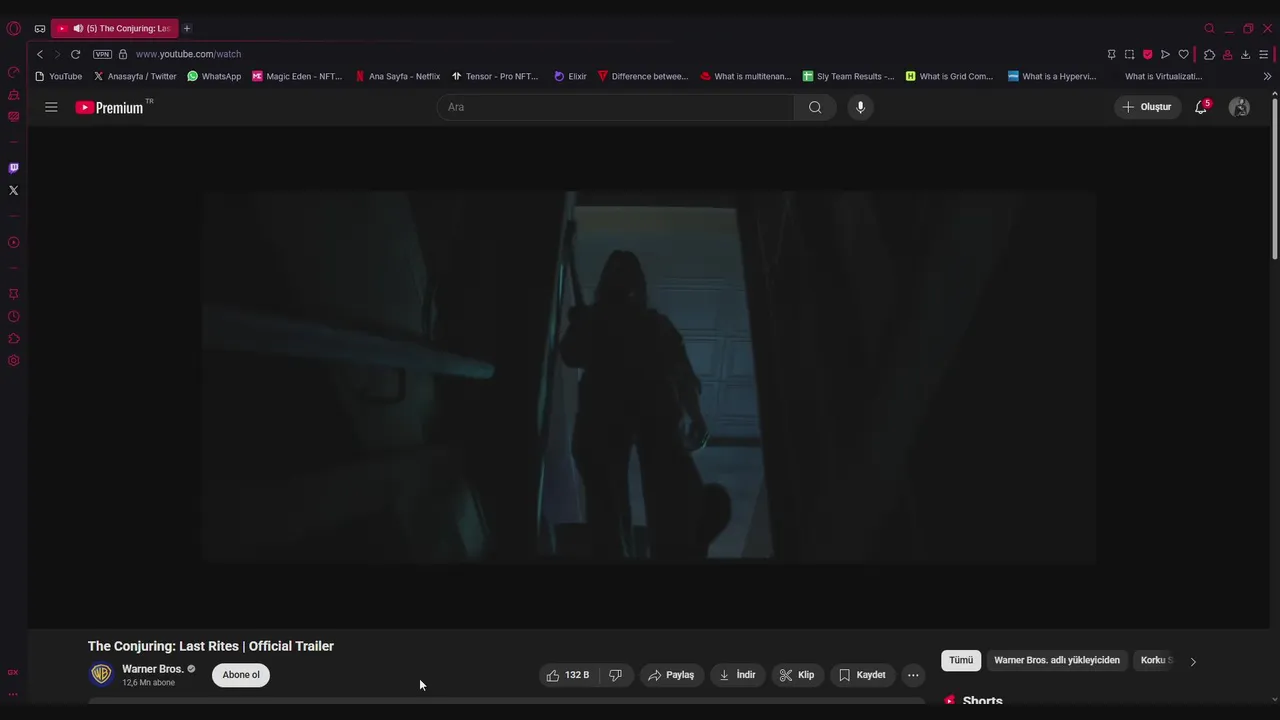Open the Sly Team Results bookmark
1280x720 pixels.
click(x=849, y=76)
